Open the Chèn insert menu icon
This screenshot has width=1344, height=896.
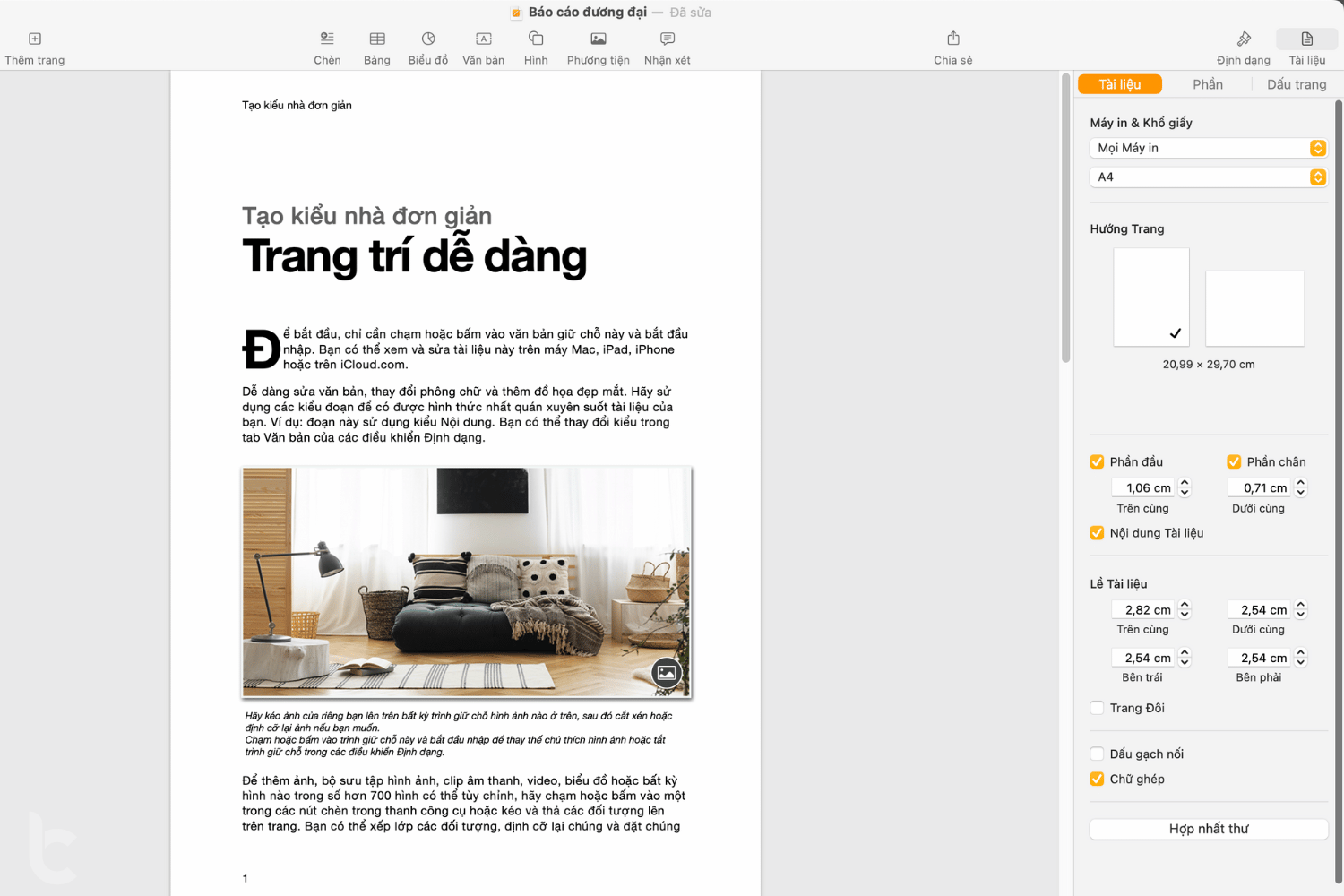(x=327, y=39)
